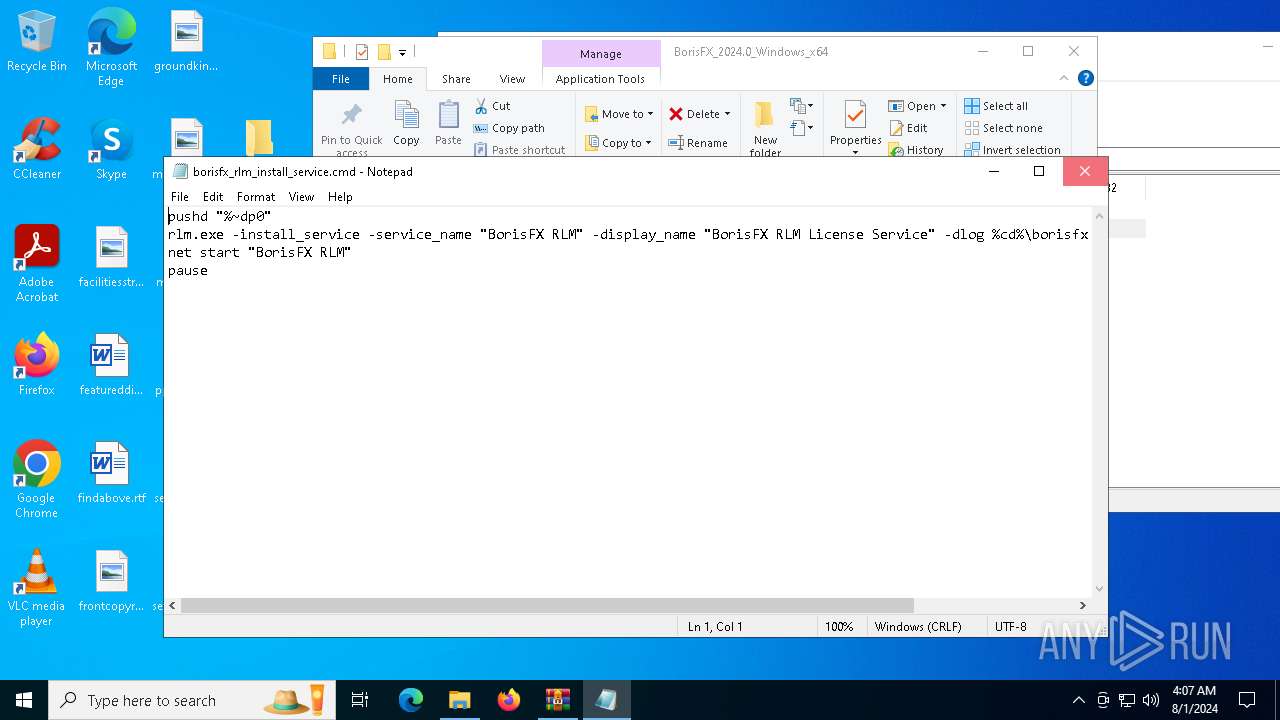
Task: Click Invert selection in Explorer ribbon
Action: pos(1012,150)
